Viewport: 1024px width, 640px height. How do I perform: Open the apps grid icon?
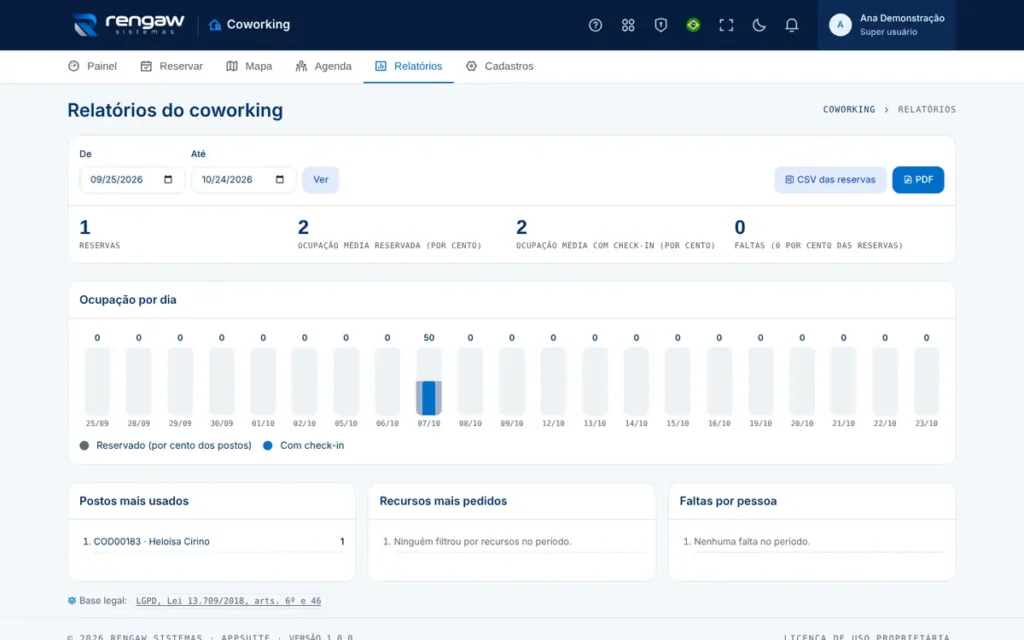point(628,25)
